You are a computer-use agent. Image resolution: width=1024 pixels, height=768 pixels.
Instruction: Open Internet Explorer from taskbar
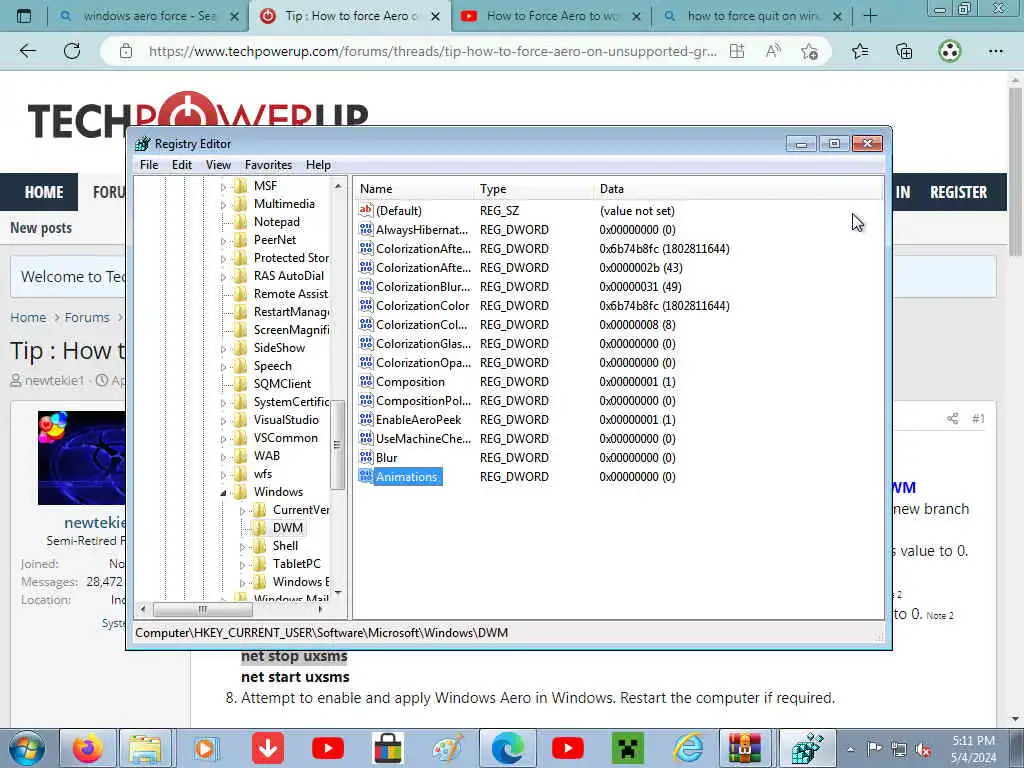[688, 748]
